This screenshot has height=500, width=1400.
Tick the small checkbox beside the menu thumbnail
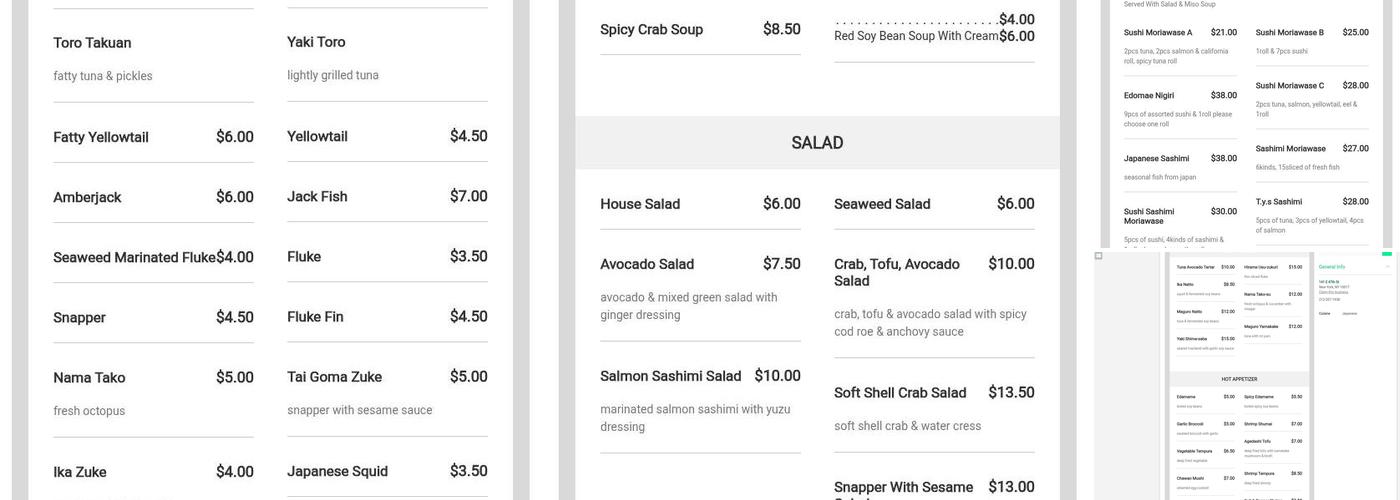[1098, 256]
